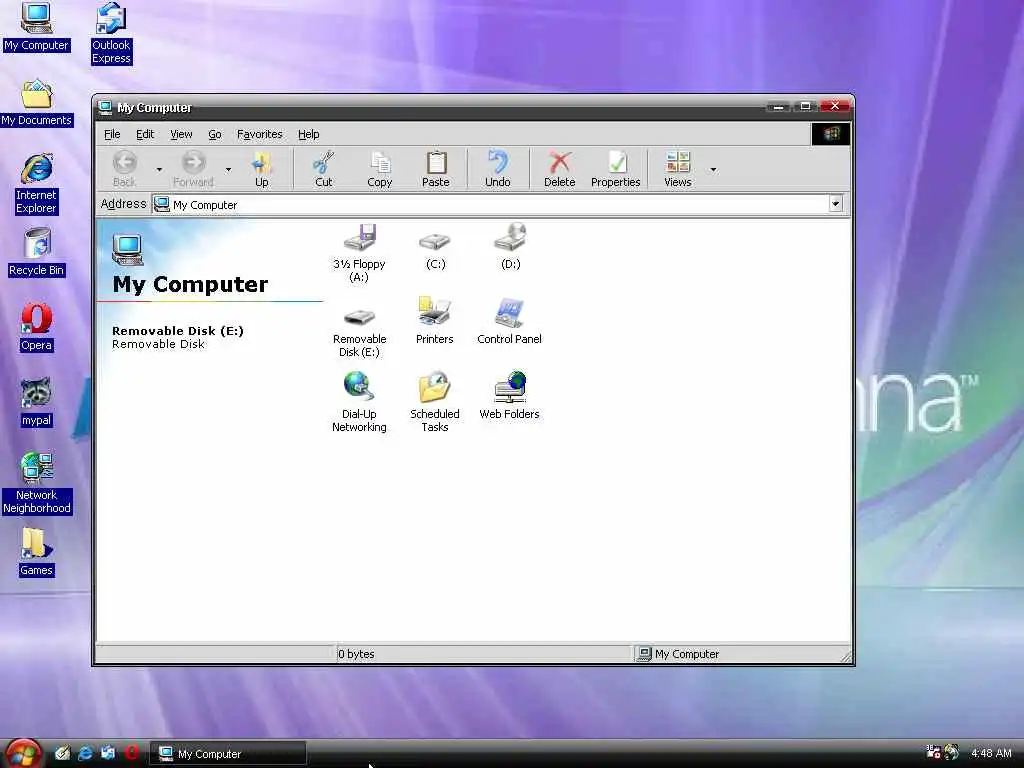Image resolution: width=1024 pixels, height=768 pixels.
Task: Close the My Computer window
Action: (835, 106)
